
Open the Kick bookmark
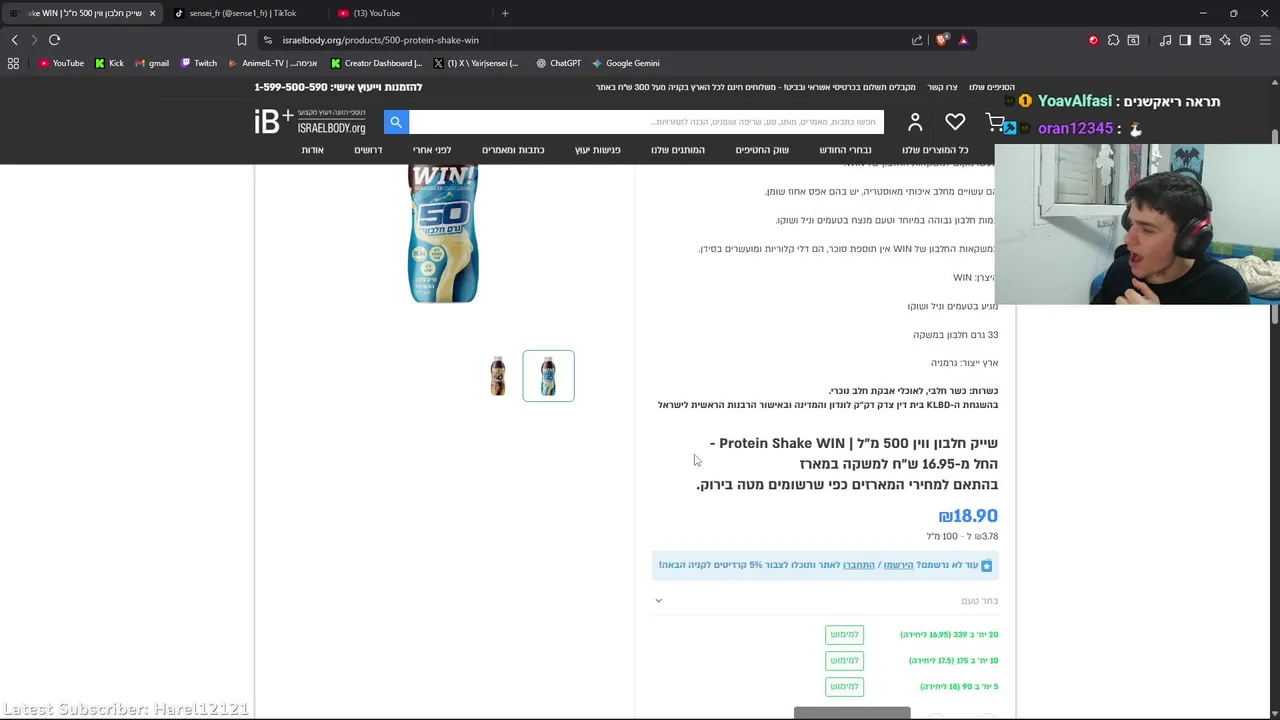109,63
